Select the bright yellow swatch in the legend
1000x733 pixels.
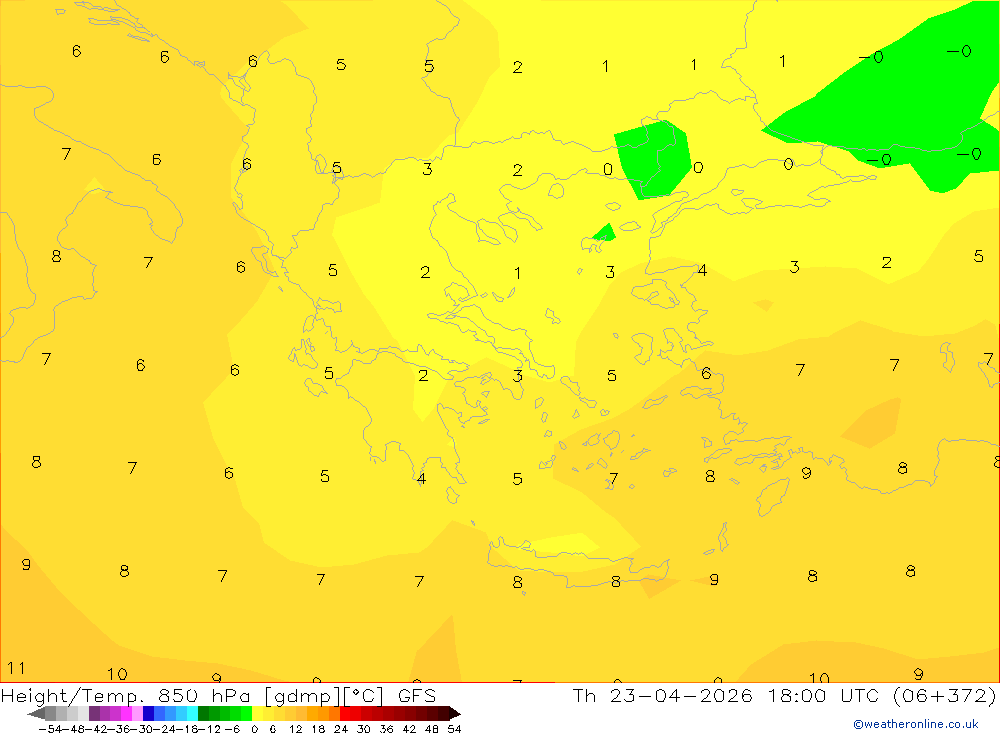click(x=258, y=714)
